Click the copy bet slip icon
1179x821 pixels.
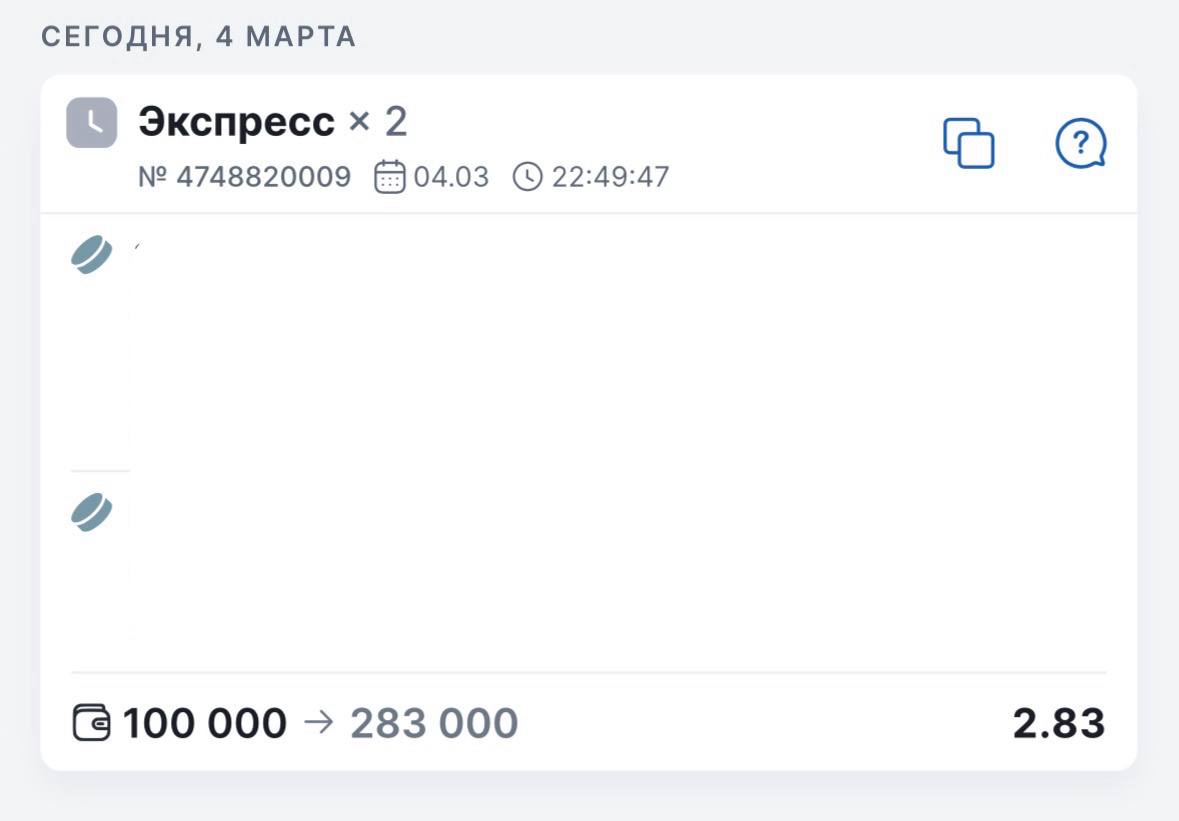[x=968, y=143]
